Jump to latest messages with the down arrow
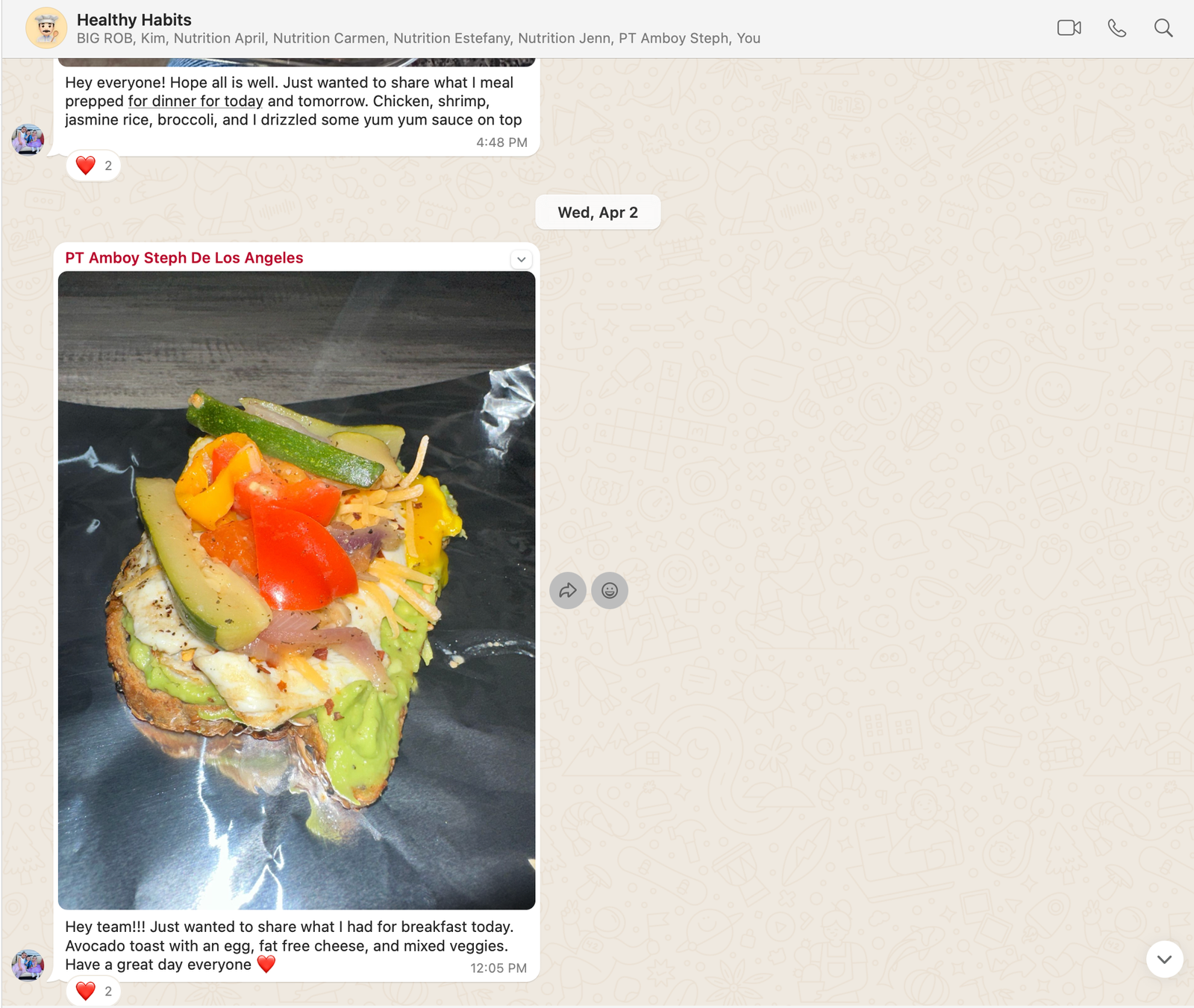Image resolution: width=1194 pixels, height=1008 pixels. point(1164,960)
